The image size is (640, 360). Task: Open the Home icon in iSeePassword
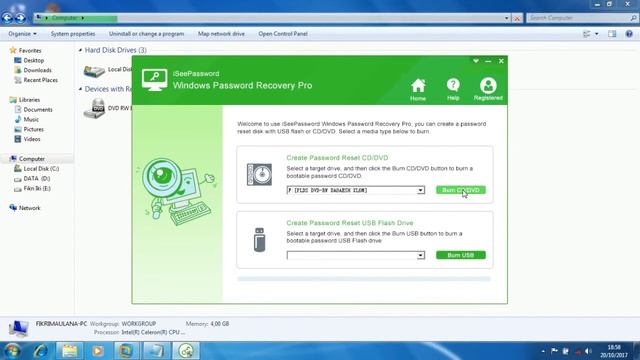coord(418,89)
